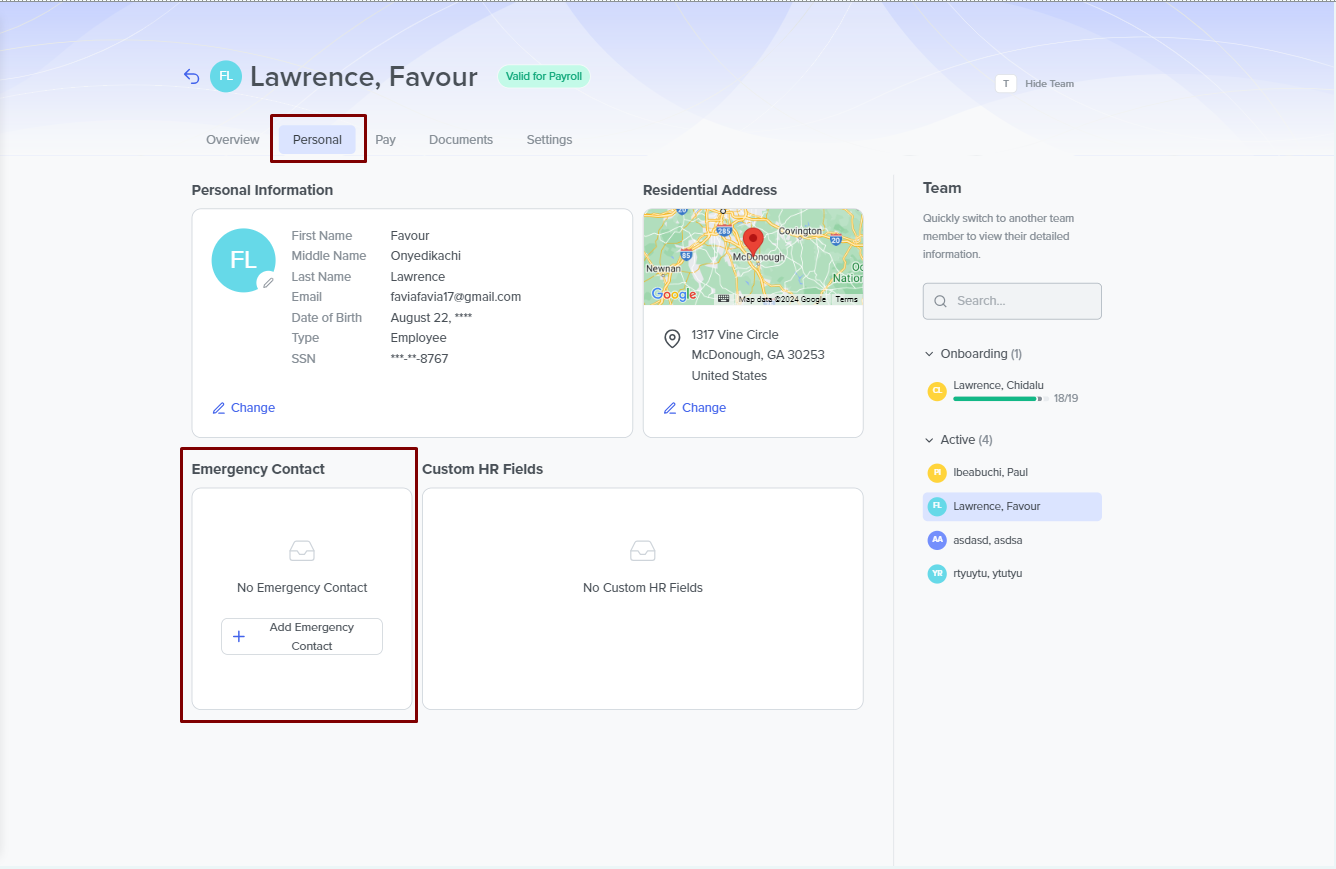Click Chidalu's onboarding progress bar
Viewport: 1336px width, 869px height.
point(999,398)
